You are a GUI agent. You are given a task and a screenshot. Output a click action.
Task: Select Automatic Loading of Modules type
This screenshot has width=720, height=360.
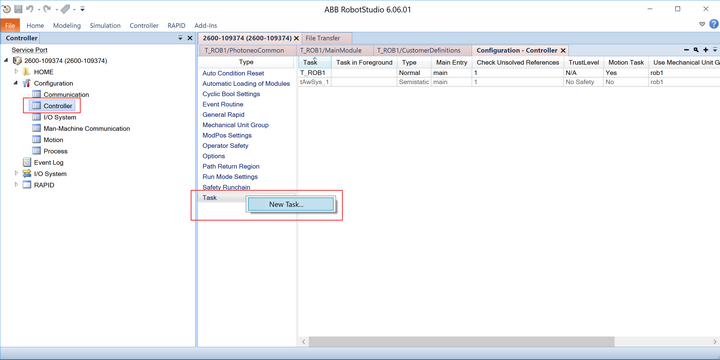click(246, 84)
